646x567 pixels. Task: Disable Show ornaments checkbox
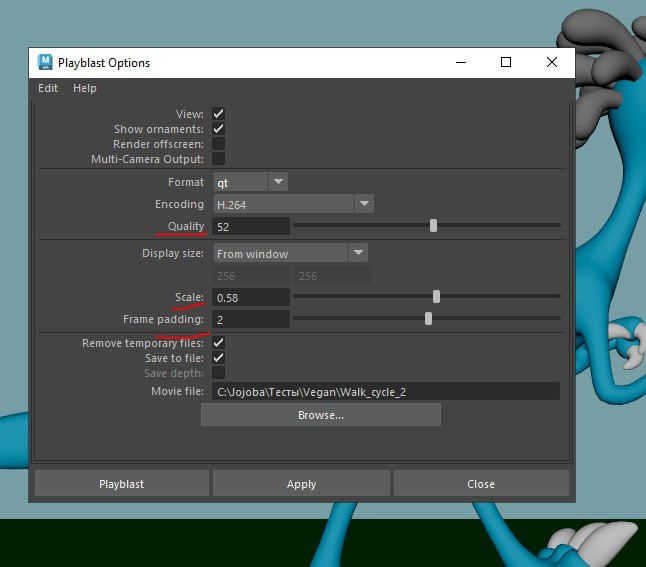218,129
